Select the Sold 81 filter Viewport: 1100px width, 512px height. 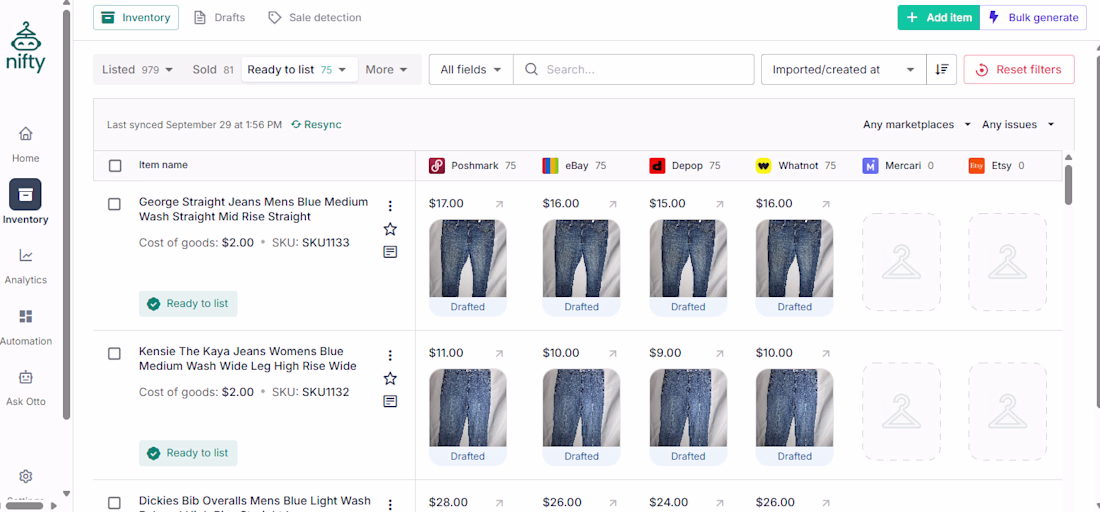[x=213, y=69]
